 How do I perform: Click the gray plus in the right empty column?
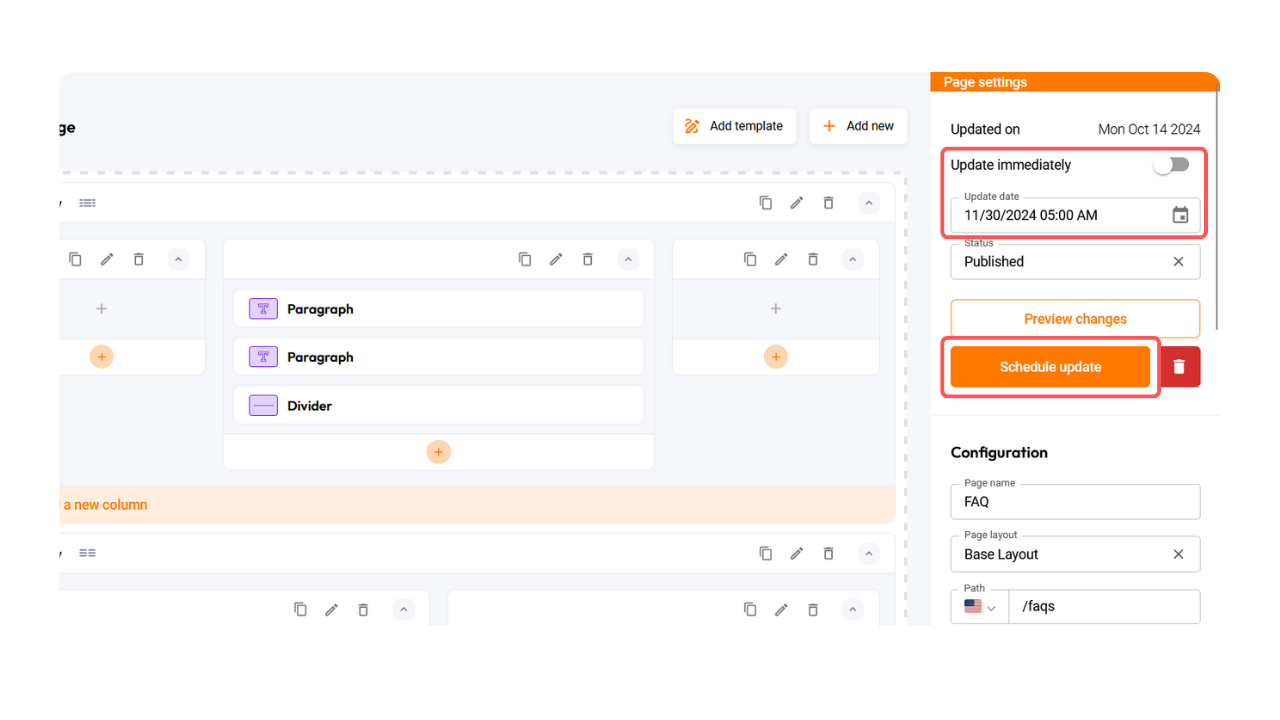click(x=776, y=309)
